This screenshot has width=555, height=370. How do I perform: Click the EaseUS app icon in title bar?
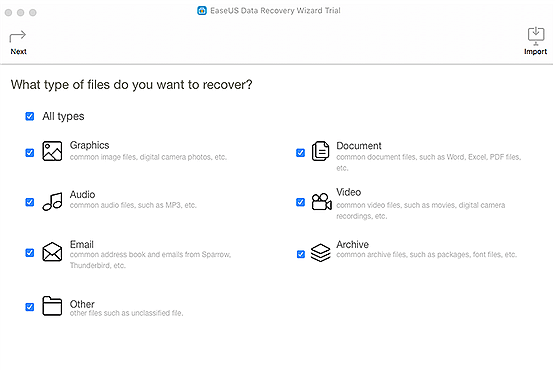202,11
